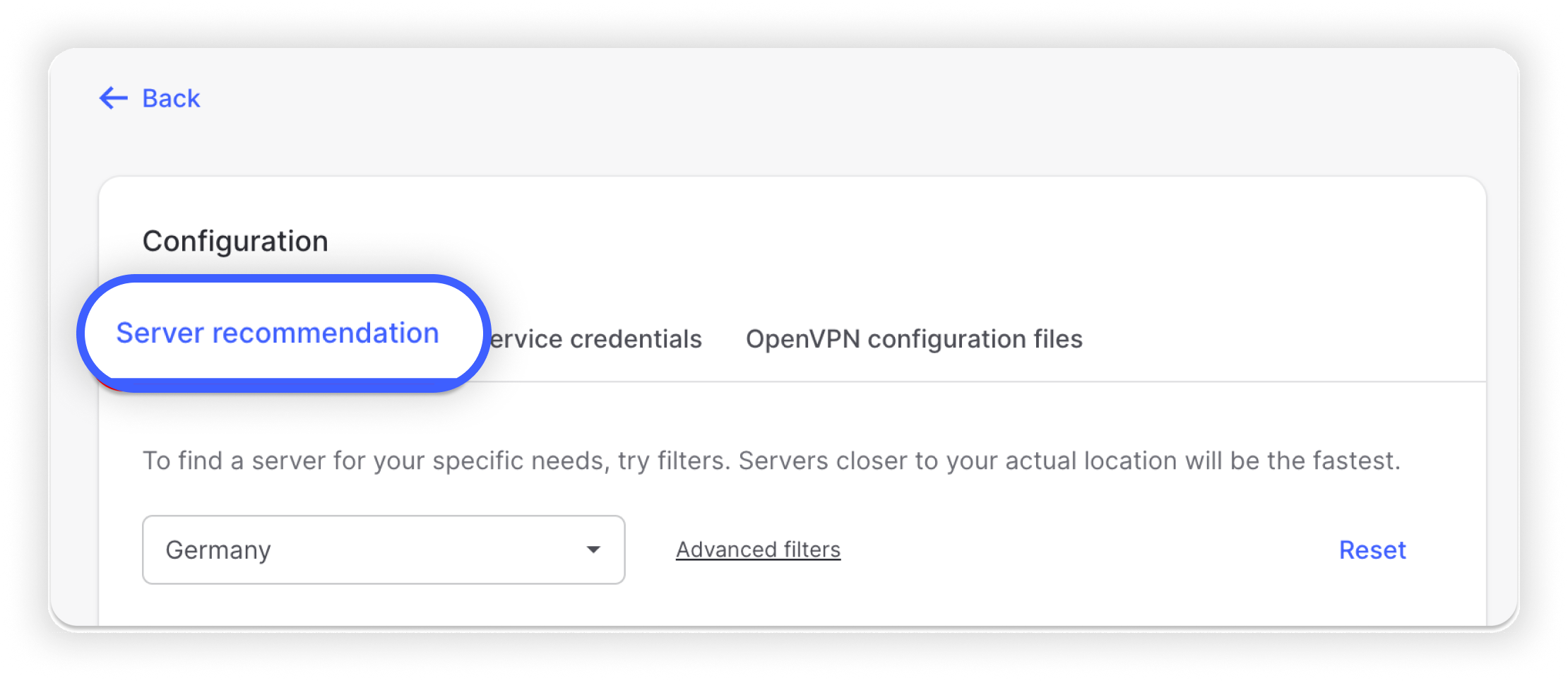Expand the Germany country dropdown
1568x681 pixels.
click(x=384, y=550)
